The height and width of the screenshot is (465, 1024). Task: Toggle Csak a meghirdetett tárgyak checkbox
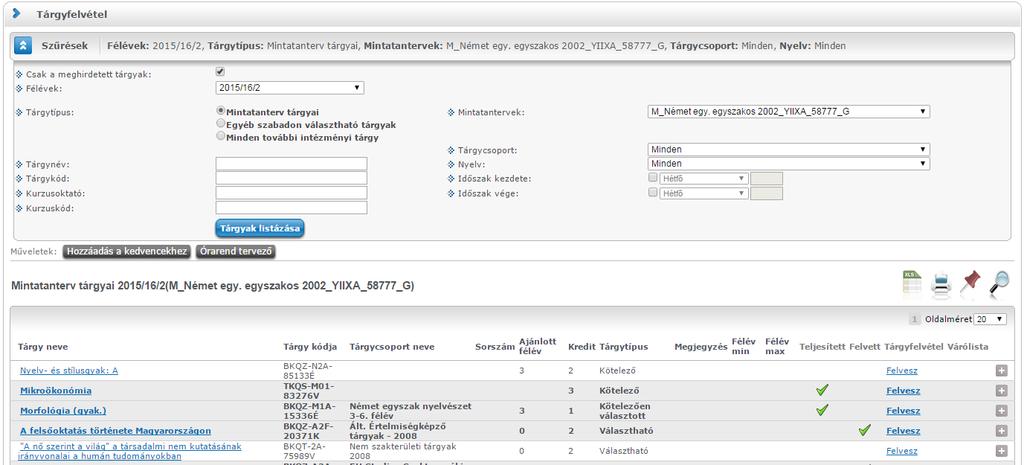(220, 72)
